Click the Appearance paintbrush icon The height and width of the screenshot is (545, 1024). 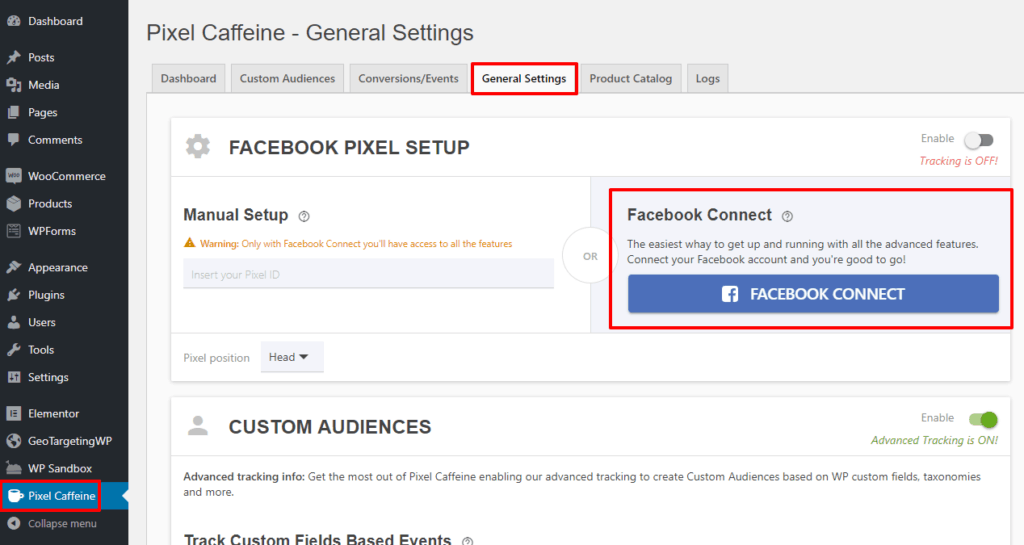(14, 268)
